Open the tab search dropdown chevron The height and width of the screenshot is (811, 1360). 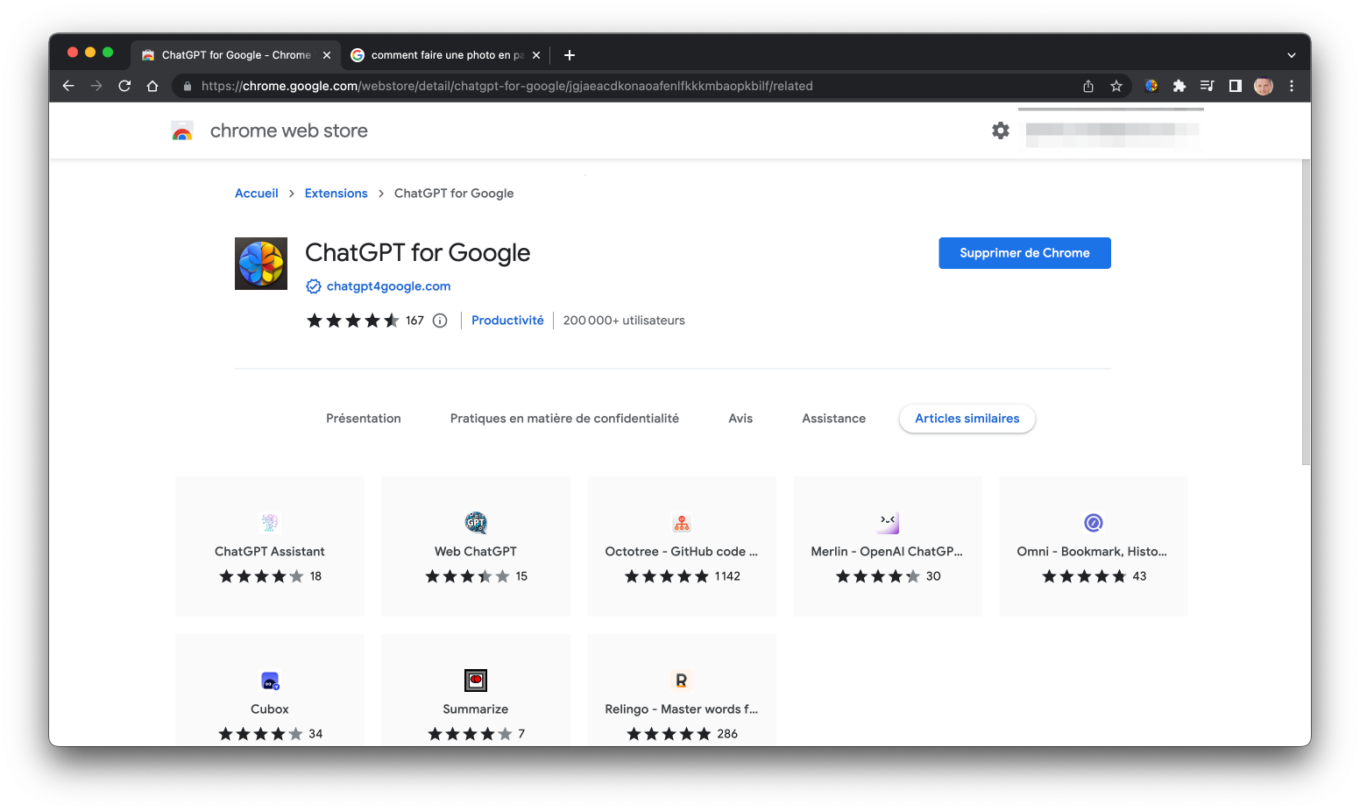pyautogui.click(x=1291, y=55)
